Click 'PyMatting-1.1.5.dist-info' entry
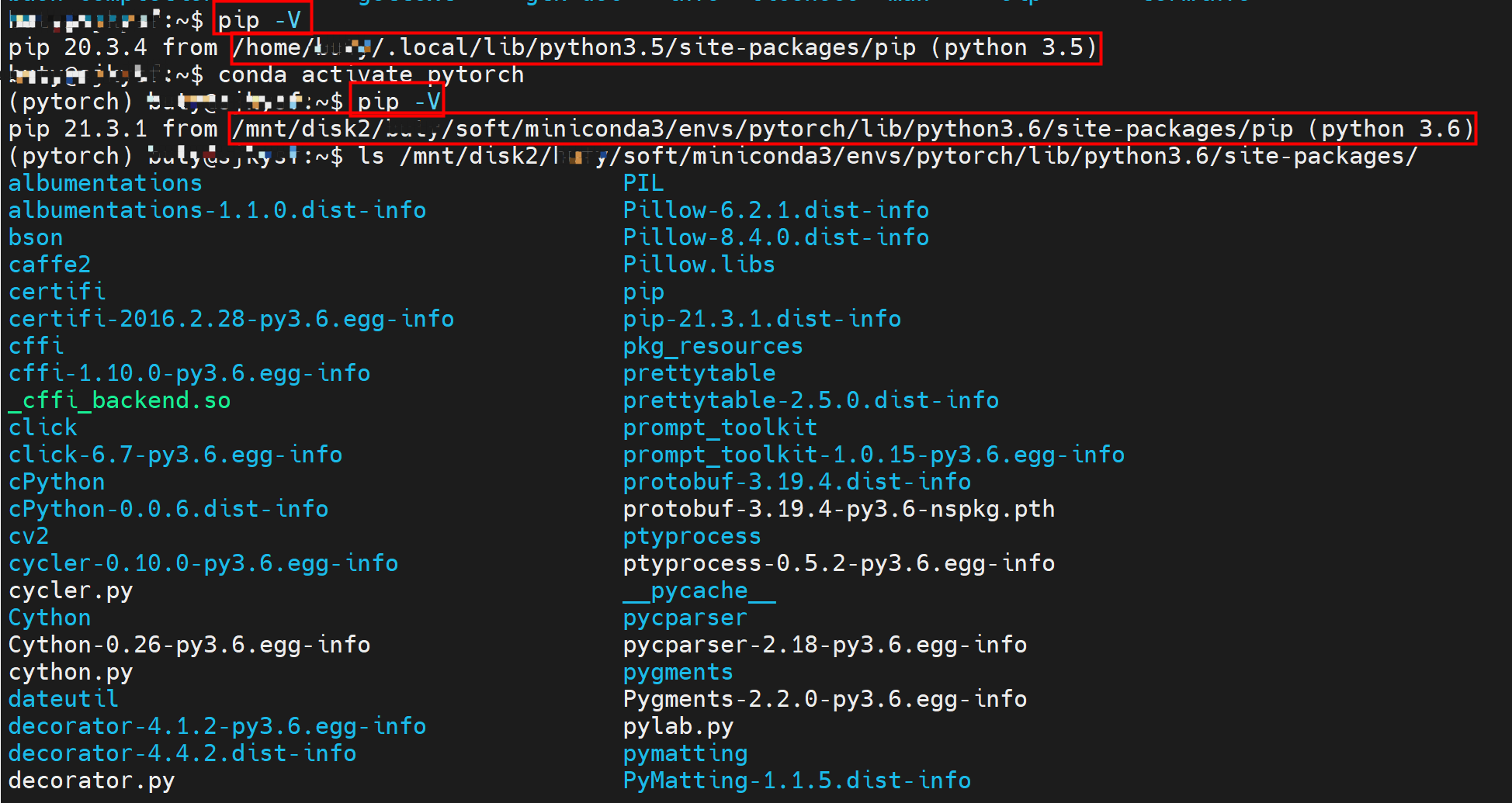Screen dimensions: 1512x803 (x=797, y=781)
